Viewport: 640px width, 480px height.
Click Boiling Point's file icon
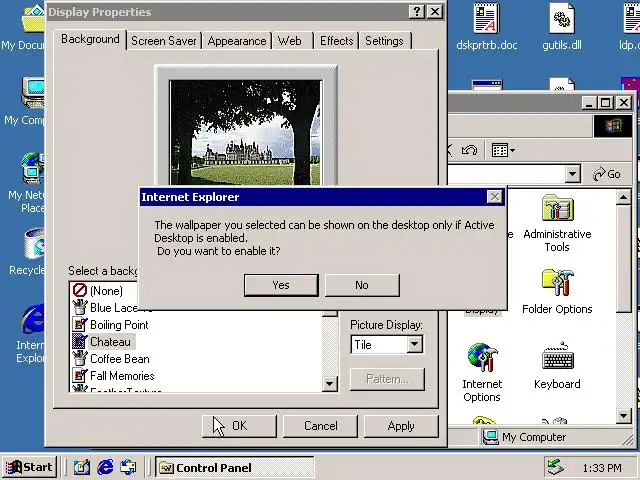pos(80,325)
